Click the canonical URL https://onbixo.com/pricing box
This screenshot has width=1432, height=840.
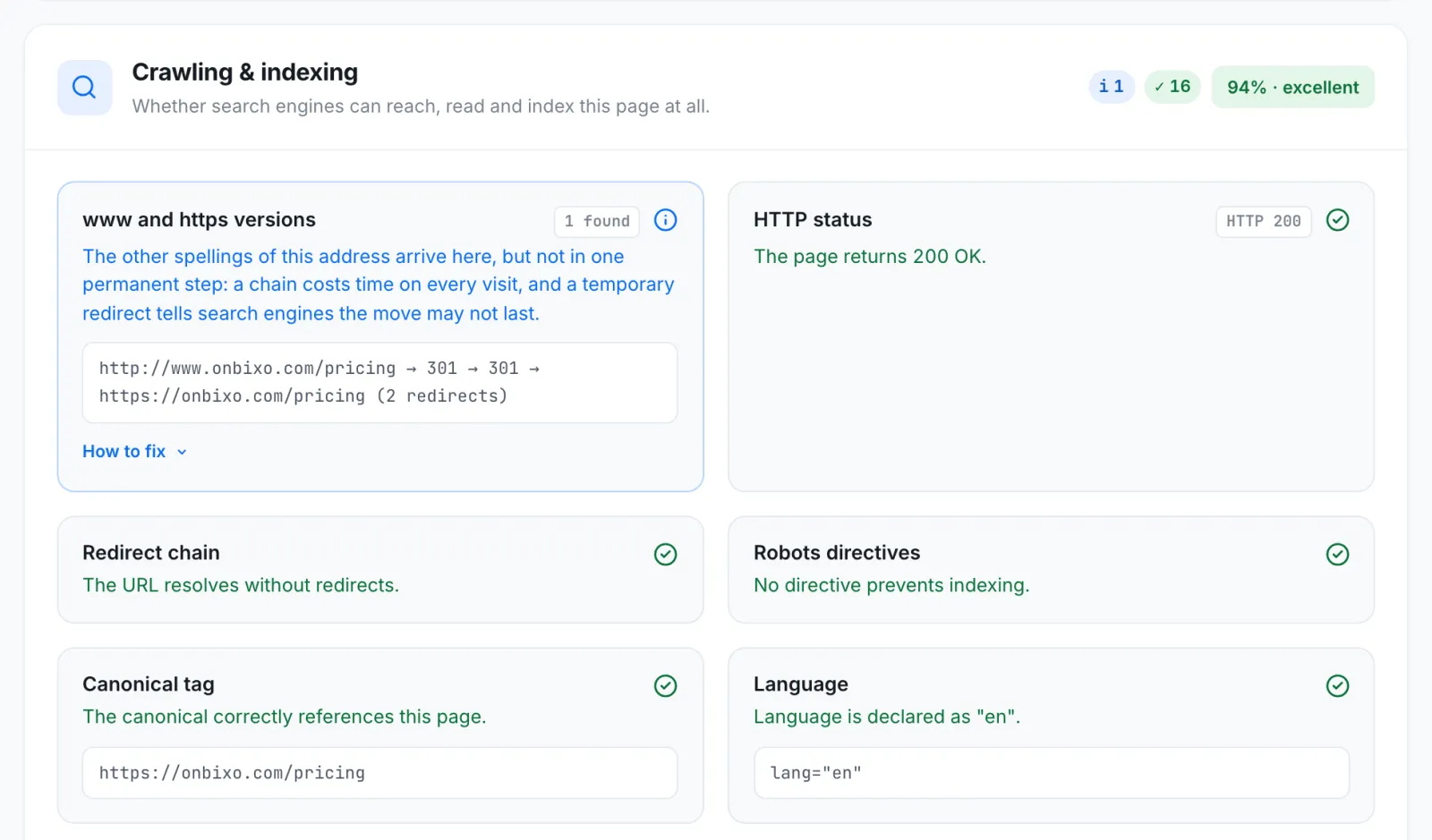click(379, 773)
